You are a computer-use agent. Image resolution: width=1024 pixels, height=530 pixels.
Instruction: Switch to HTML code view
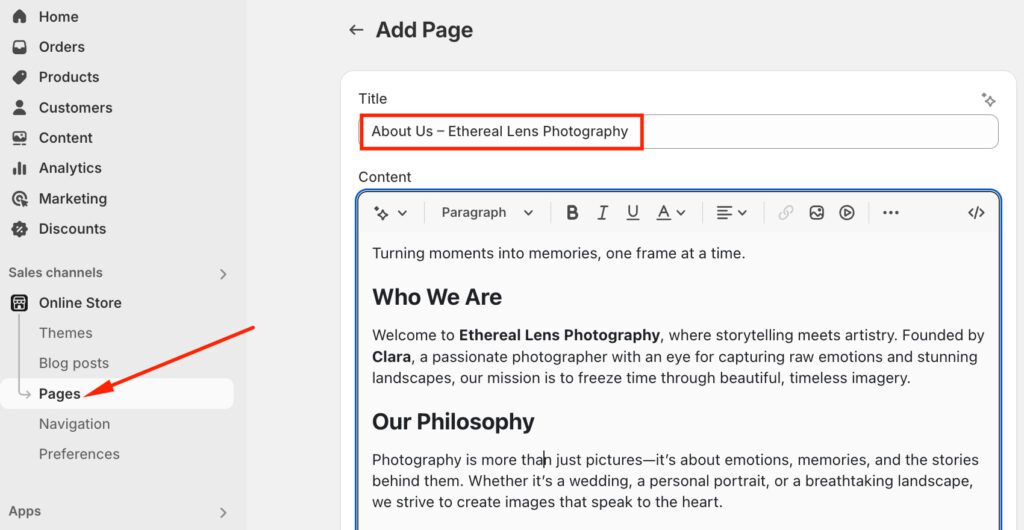point(976,213)
